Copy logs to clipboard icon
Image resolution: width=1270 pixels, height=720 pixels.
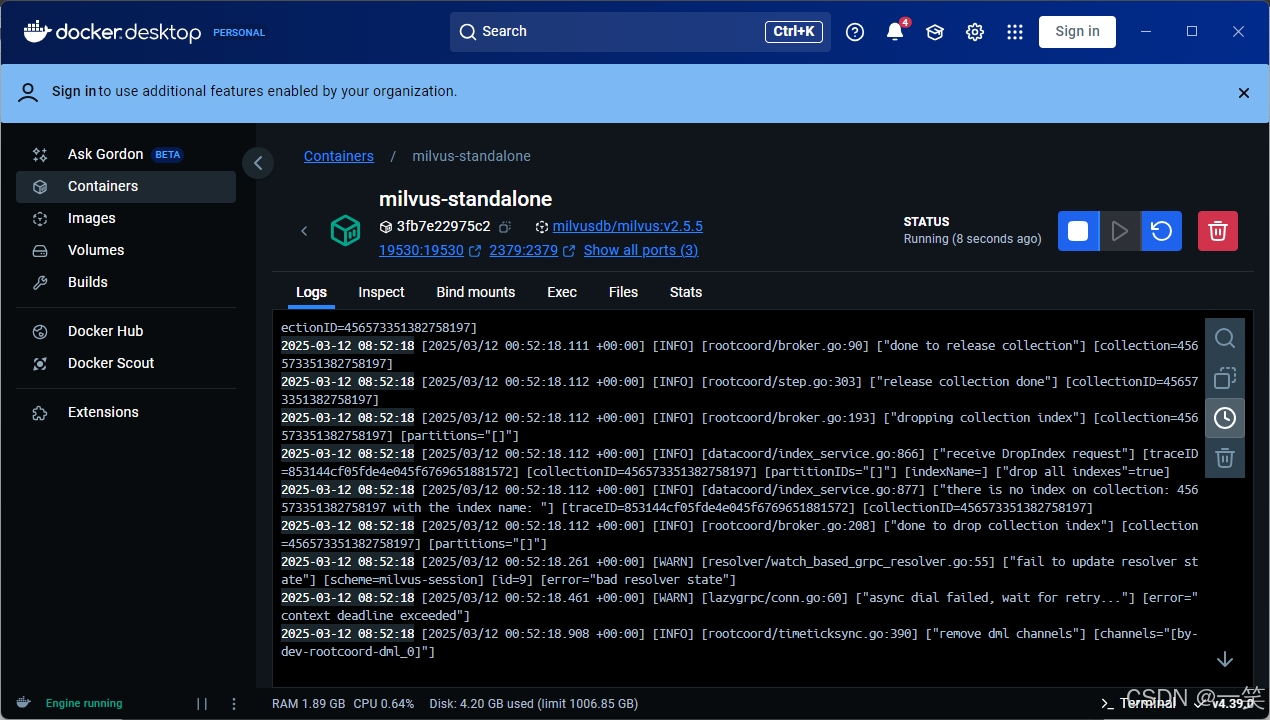(x=1225, y=378)
